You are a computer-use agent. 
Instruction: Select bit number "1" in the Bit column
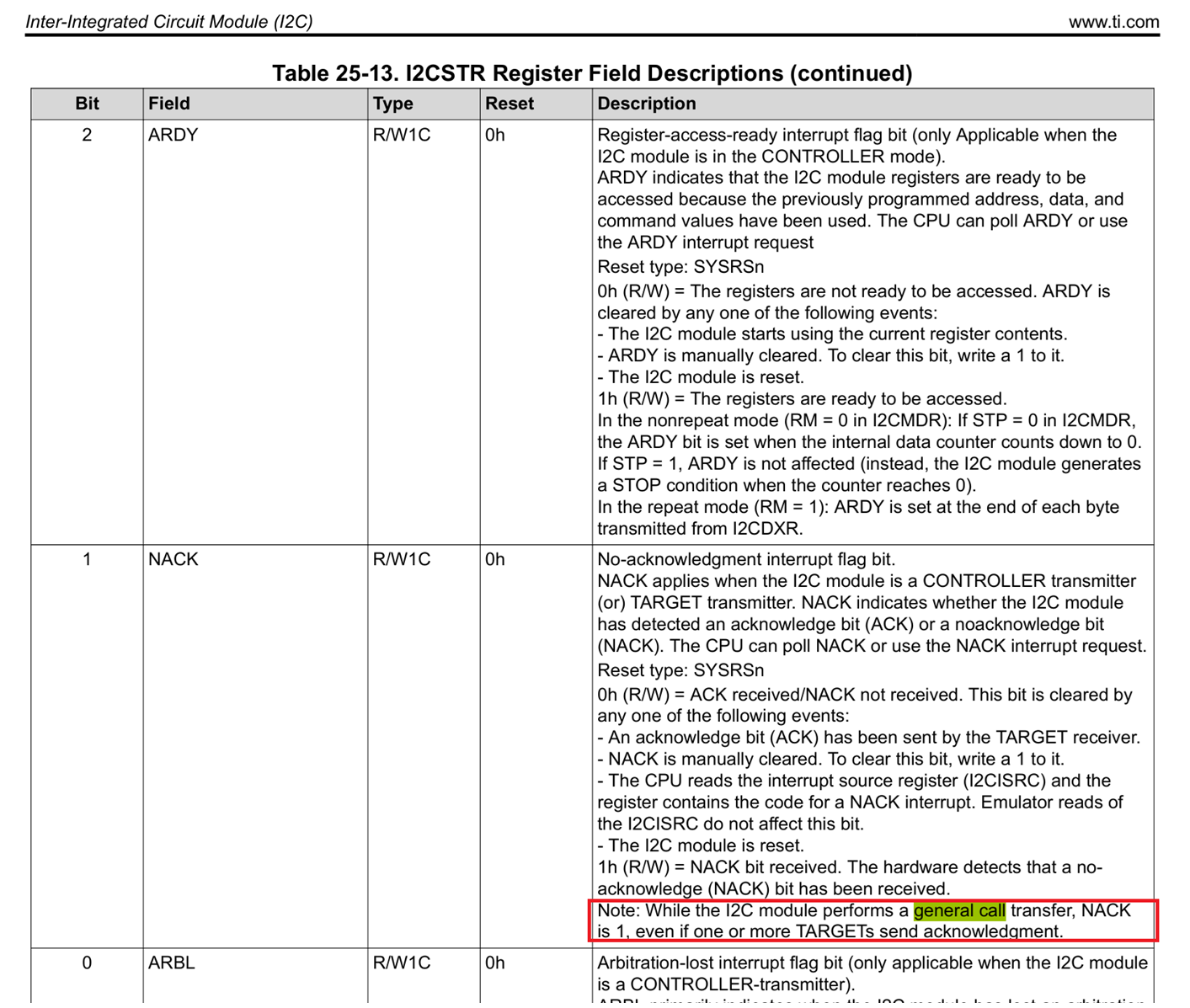point(87,559)
